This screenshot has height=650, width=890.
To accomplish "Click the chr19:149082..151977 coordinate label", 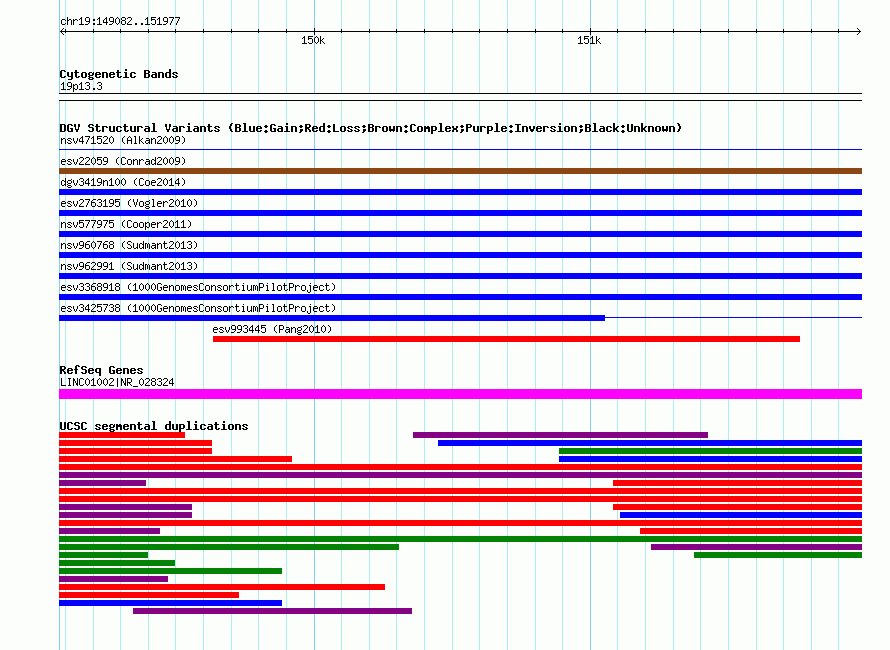I will pos(120,22).
